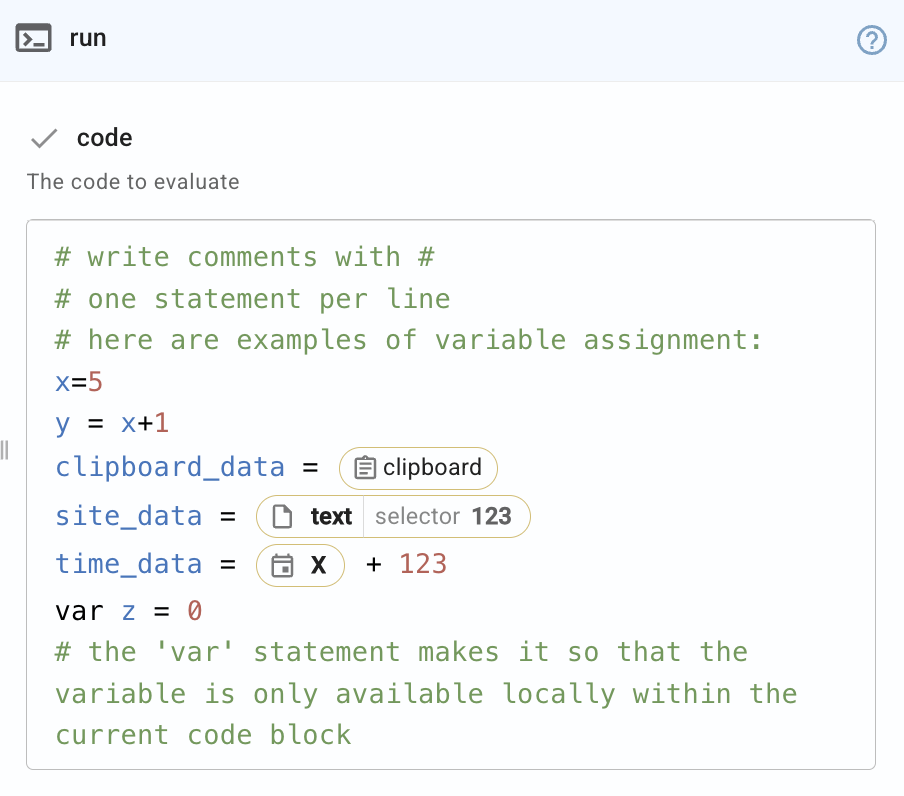Viewport: 904px width, 796px height.
Task: Place cursor on y = x+1 line
Action: [x=112, y=425]
